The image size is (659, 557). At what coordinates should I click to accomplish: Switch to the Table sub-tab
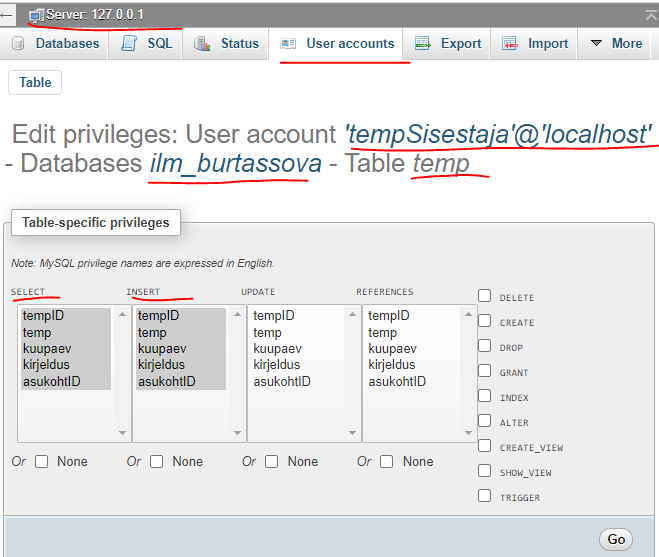(35, 83)
